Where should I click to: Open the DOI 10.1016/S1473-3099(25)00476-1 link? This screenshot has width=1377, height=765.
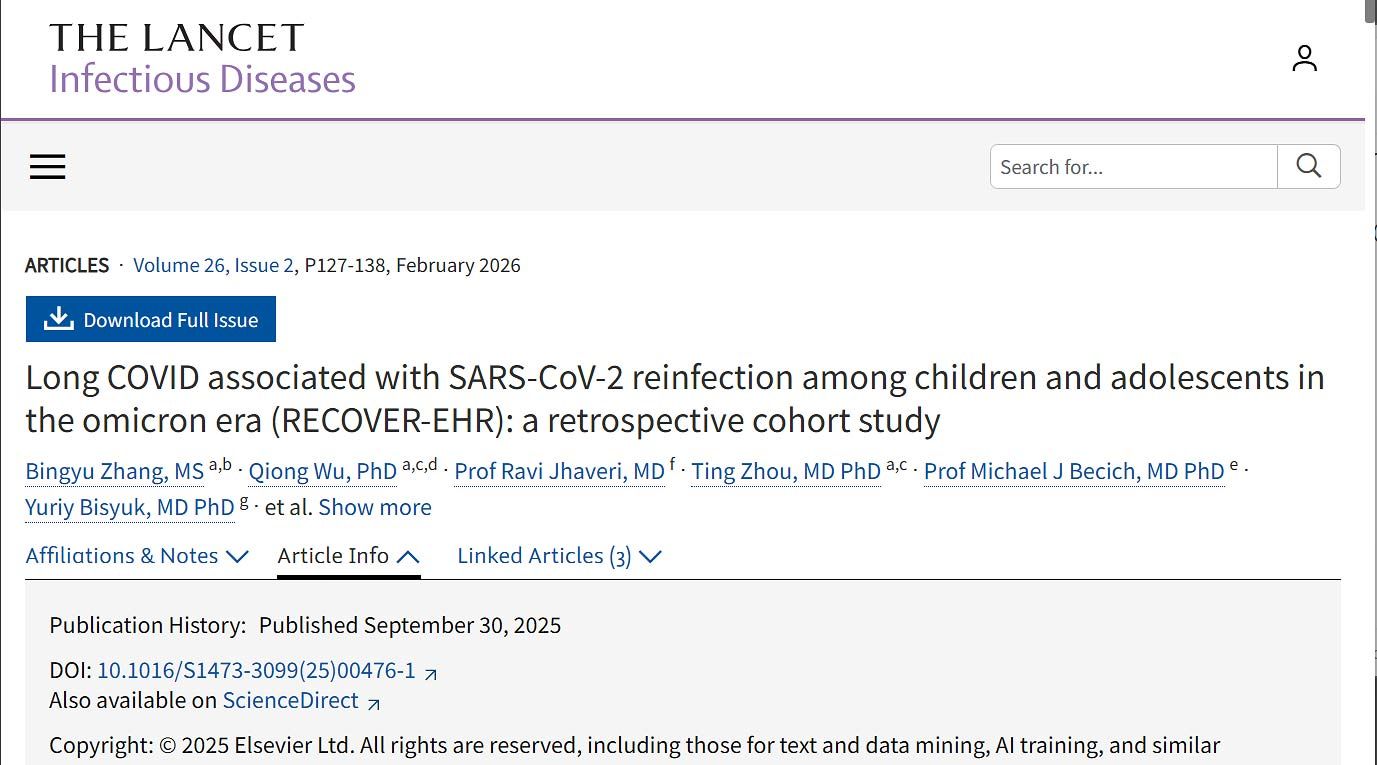(256, 670)
